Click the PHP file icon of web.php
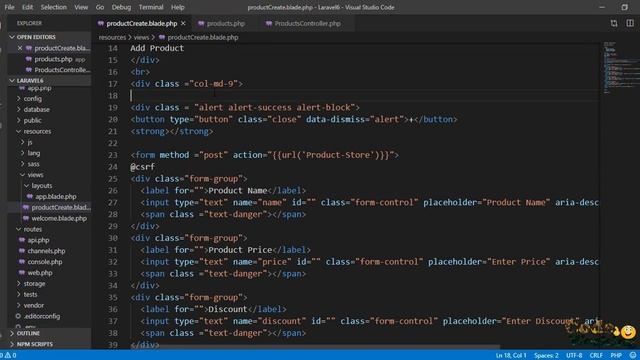Viewport: 640px width, 360px height. pos(22,273)
